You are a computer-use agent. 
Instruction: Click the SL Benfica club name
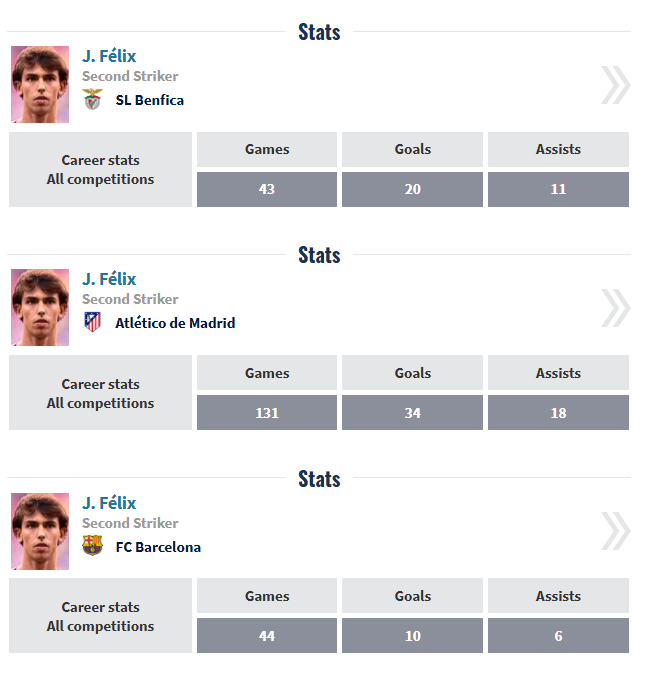[149, 100]
